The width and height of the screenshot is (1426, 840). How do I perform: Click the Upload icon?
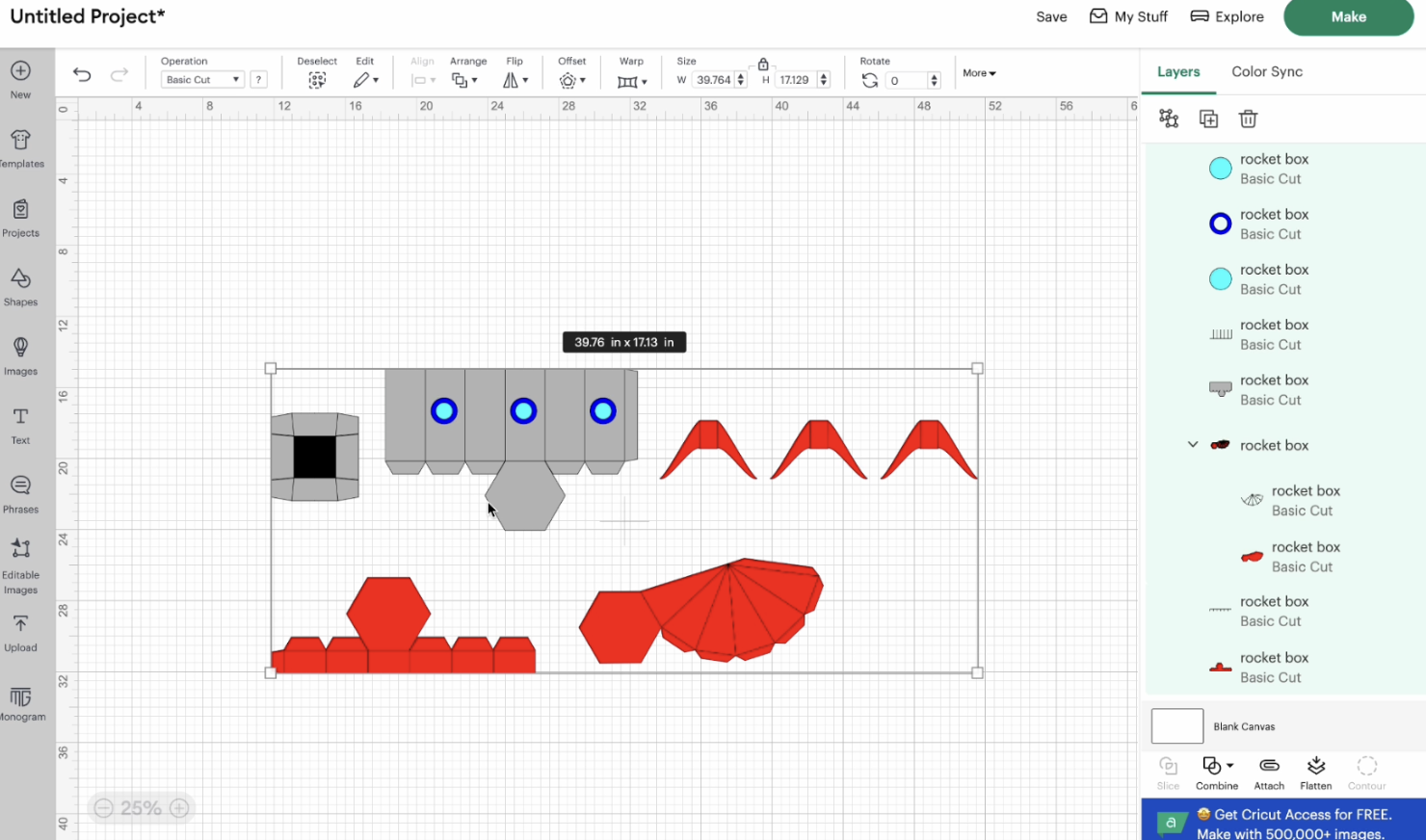[x=20, y=631]
